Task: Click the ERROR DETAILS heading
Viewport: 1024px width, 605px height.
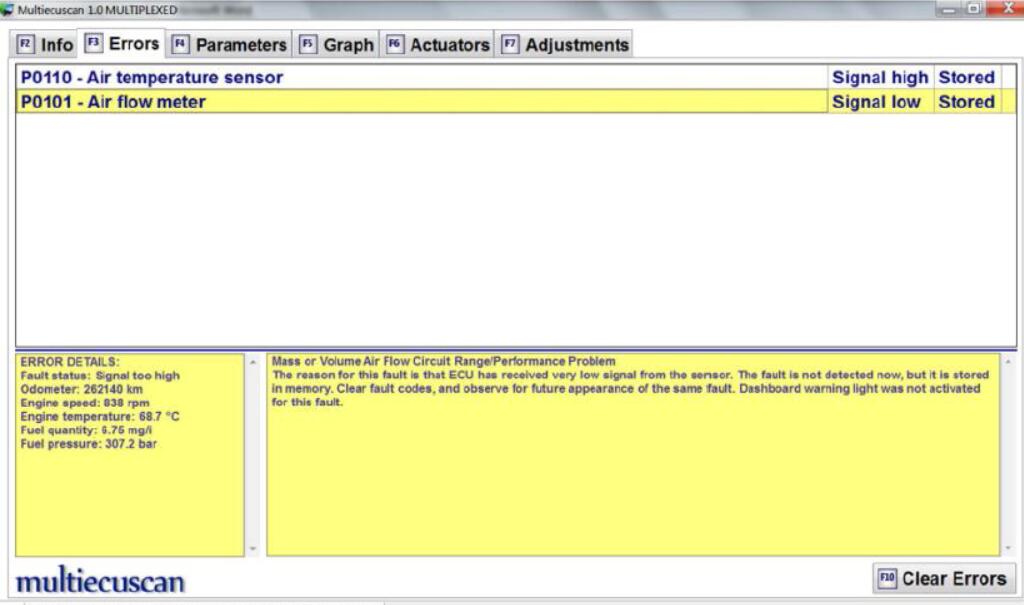Action: pos(70,362)
